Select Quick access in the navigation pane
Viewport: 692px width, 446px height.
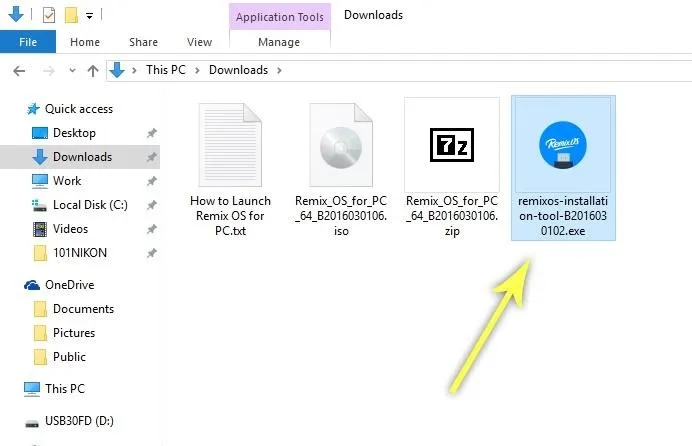[79, 109]
